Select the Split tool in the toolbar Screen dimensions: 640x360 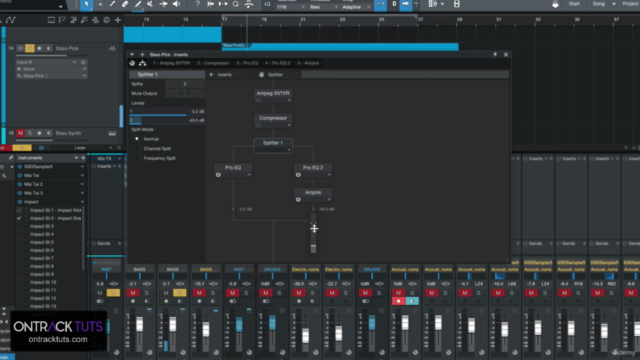tap(112, 4)
